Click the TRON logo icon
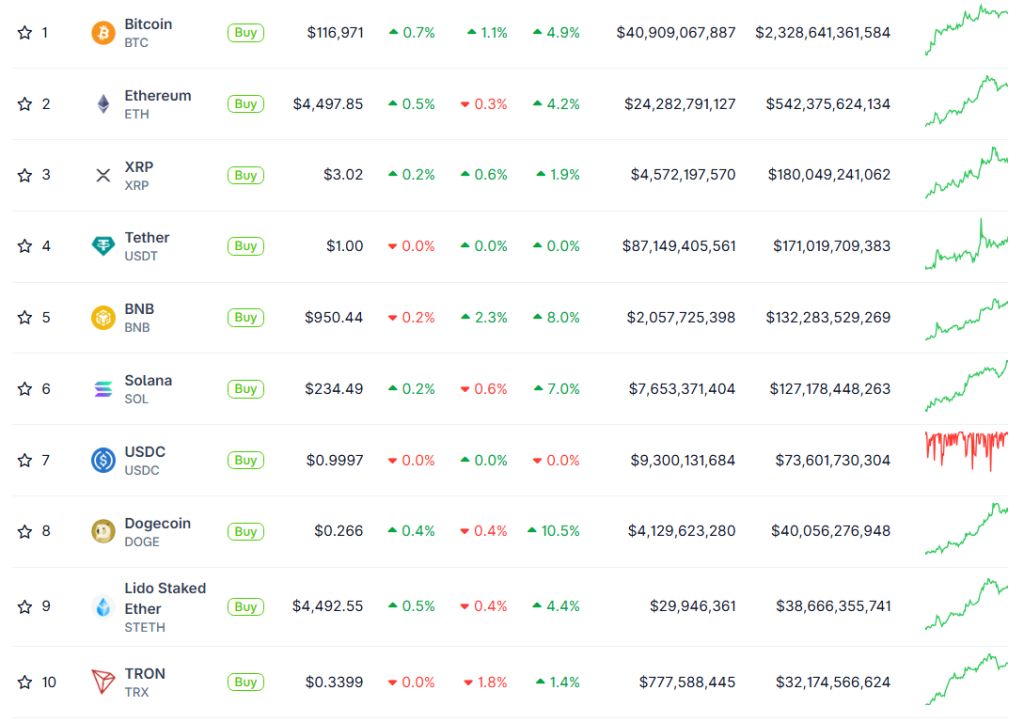The image size is (1024, 722). click(x=103, y=682)
